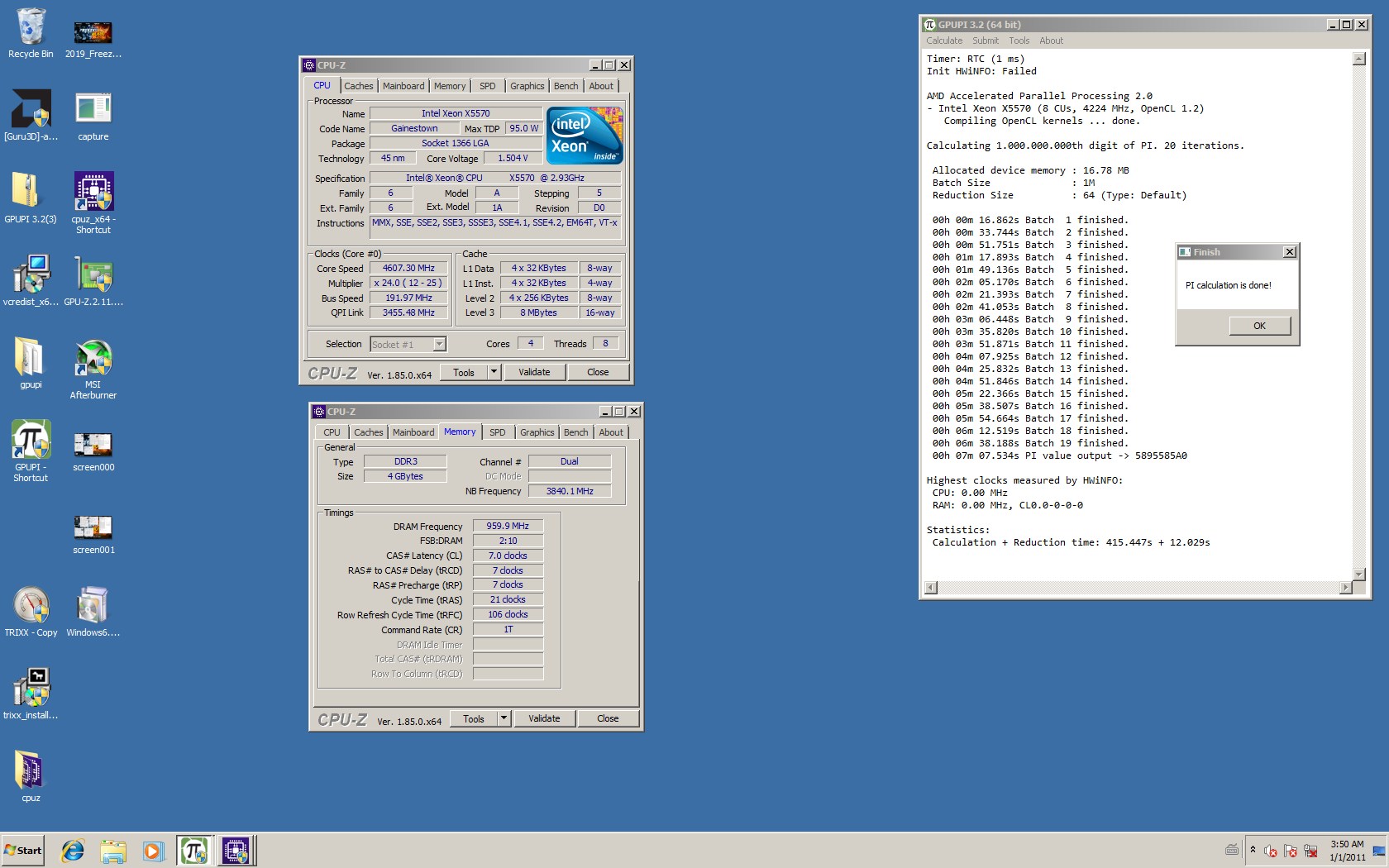The width and height of the screenshot is (1389, 868).
Task: Switch to Graphics tab in lower CPU-Z
Action: coord(537,432)
